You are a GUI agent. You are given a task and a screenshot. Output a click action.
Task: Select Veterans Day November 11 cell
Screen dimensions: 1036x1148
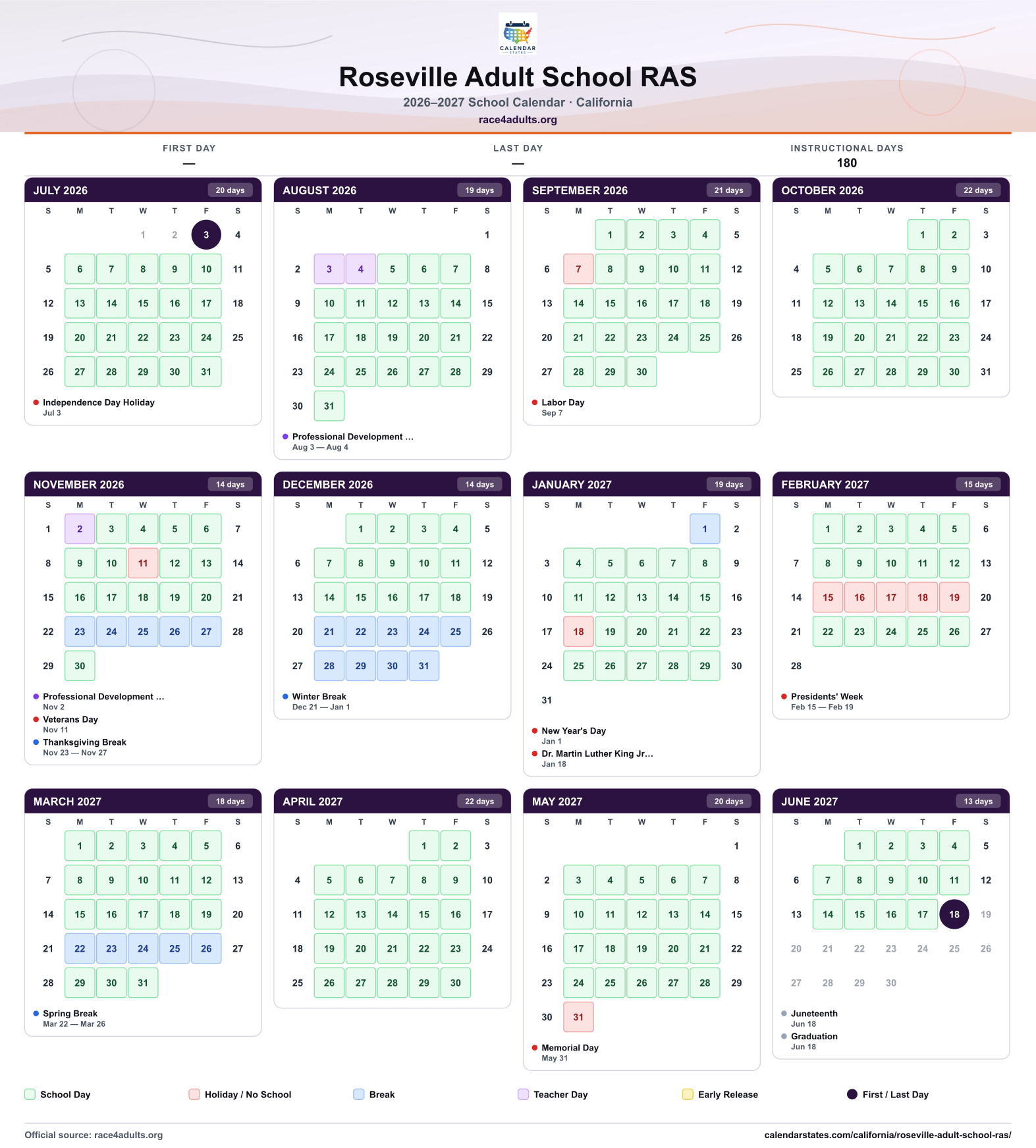pyautogui.click(x=143, y=563)
